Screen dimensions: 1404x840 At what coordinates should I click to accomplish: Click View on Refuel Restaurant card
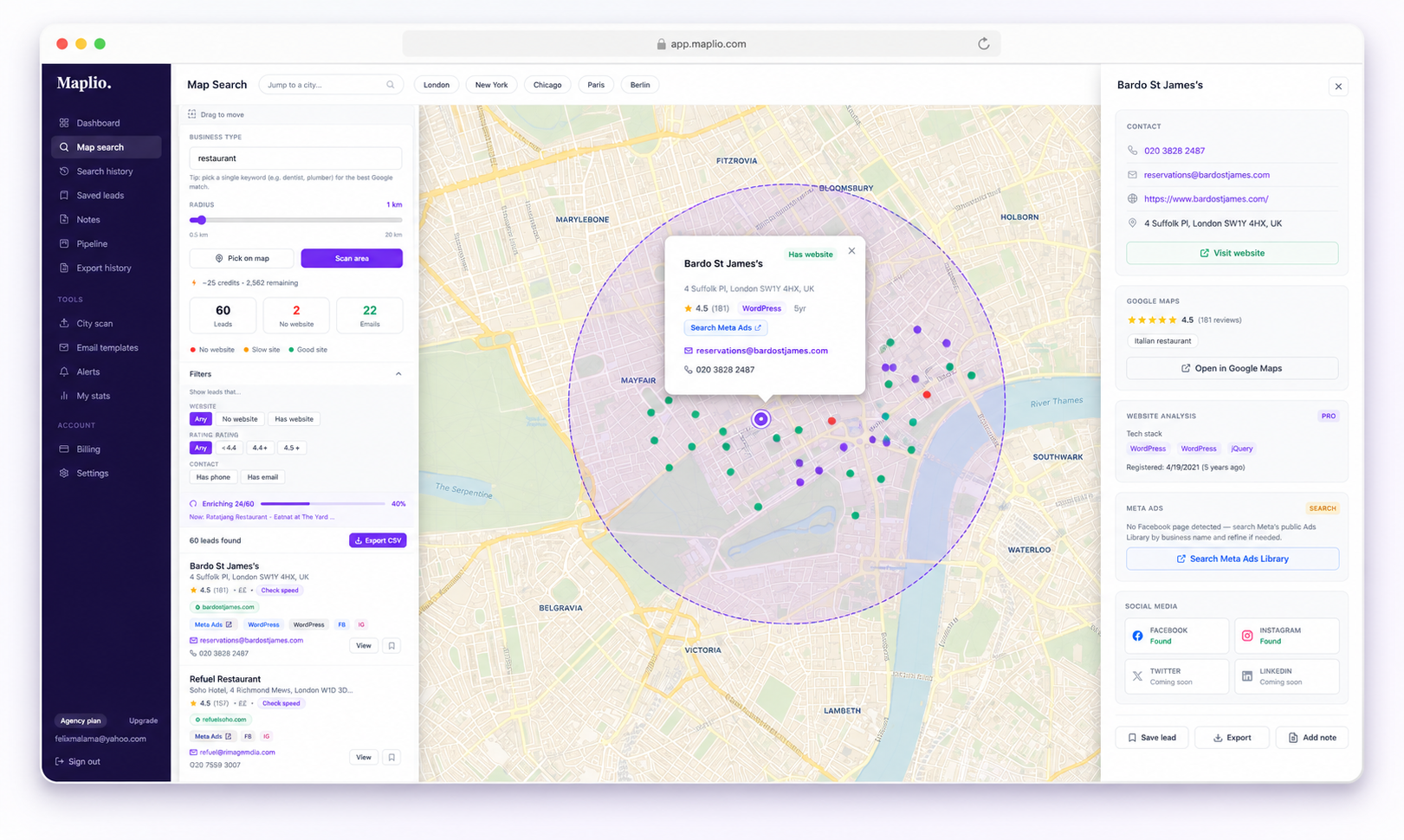(x=364, y=758)
